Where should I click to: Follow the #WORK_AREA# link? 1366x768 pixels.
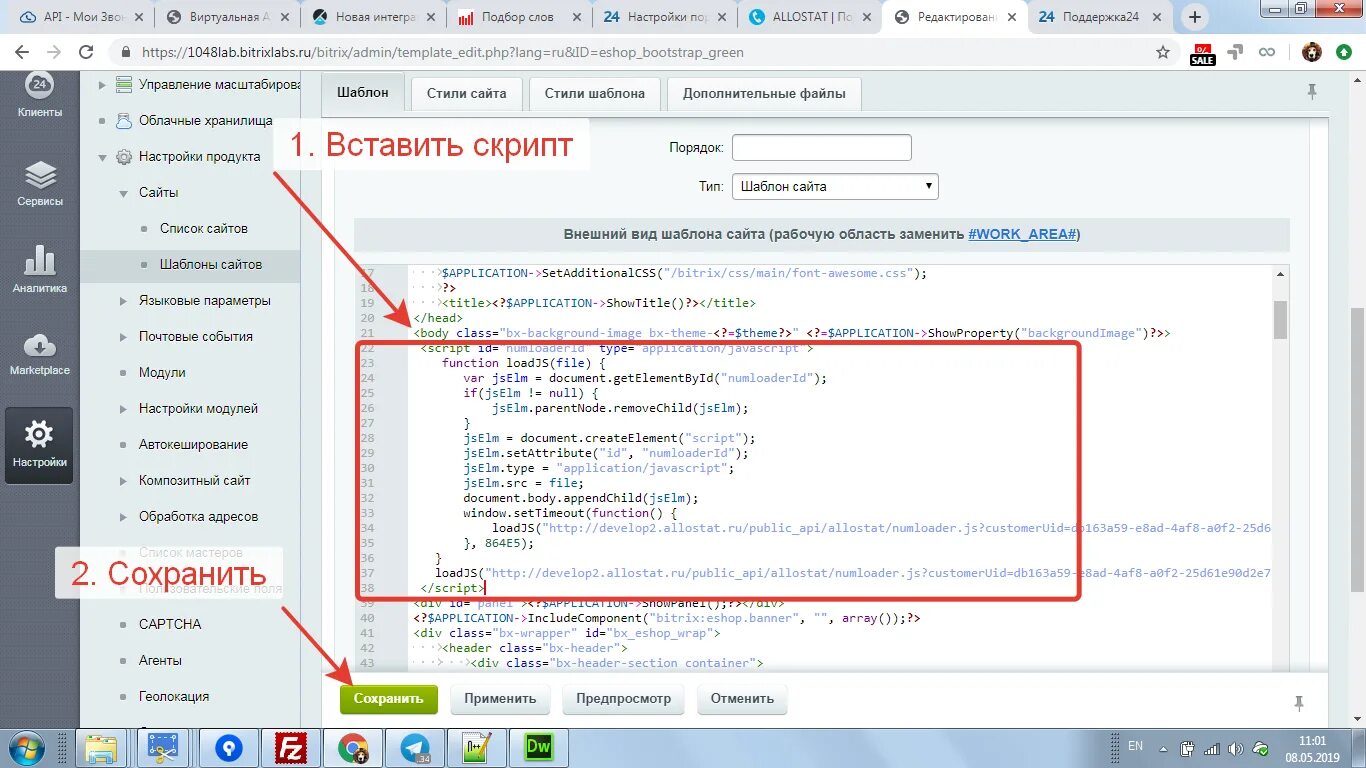point(1022,235)
